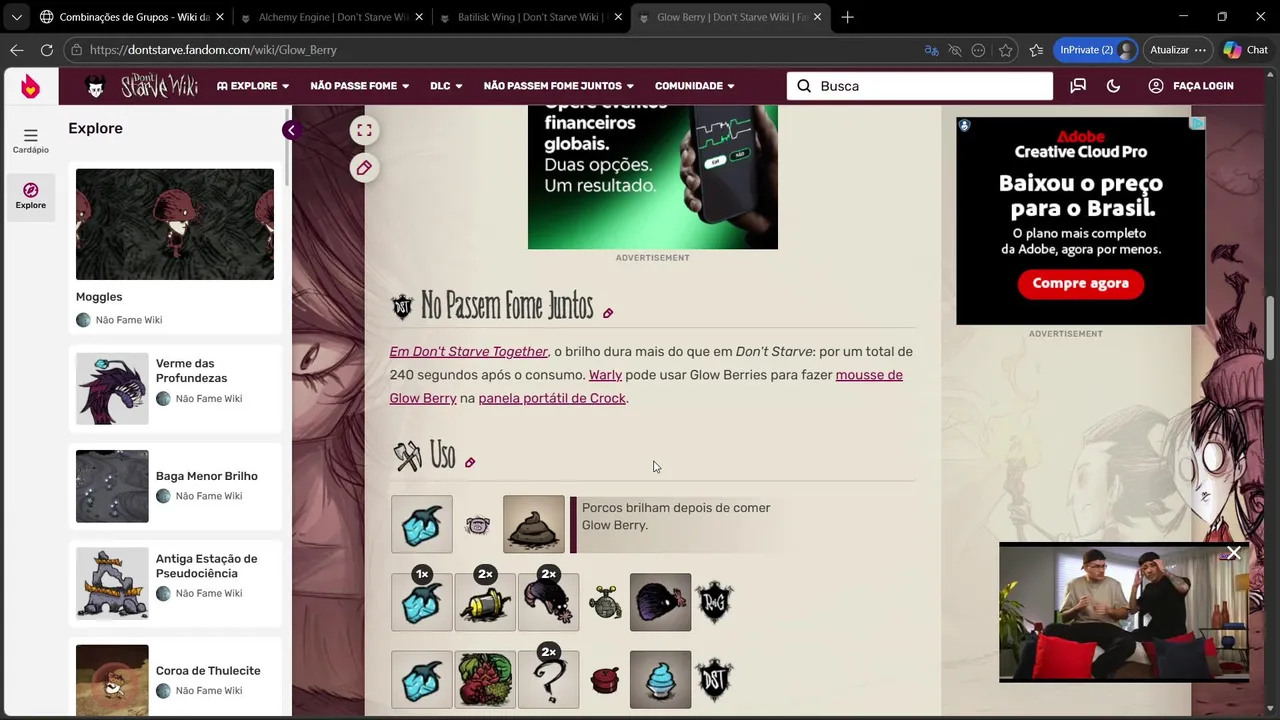Click the Glow Berry icon in pig row

click(x=422, y=524)
